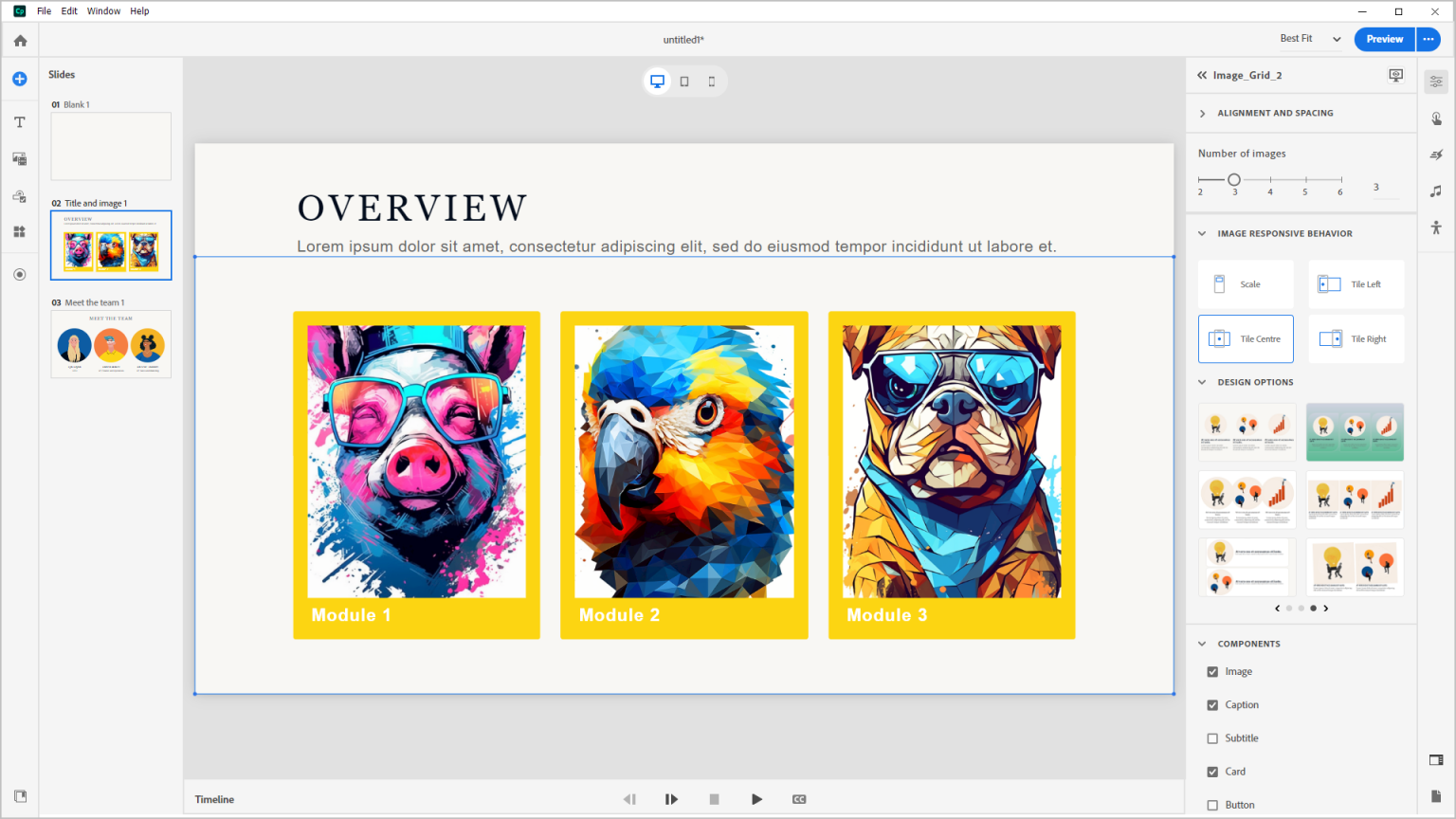Open the Accessibility panel icon
This screenshot has width=1456, height=819.
pos(1436,227)
